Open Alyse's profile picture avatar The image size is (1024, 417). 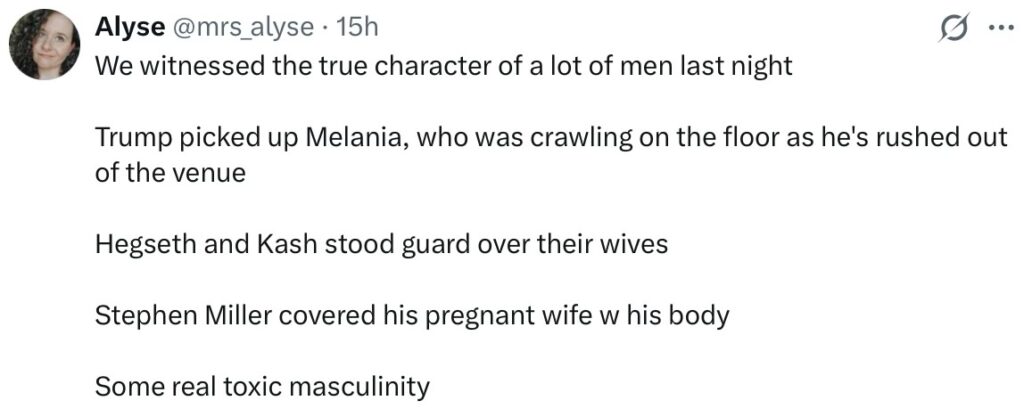pos(44,45)
